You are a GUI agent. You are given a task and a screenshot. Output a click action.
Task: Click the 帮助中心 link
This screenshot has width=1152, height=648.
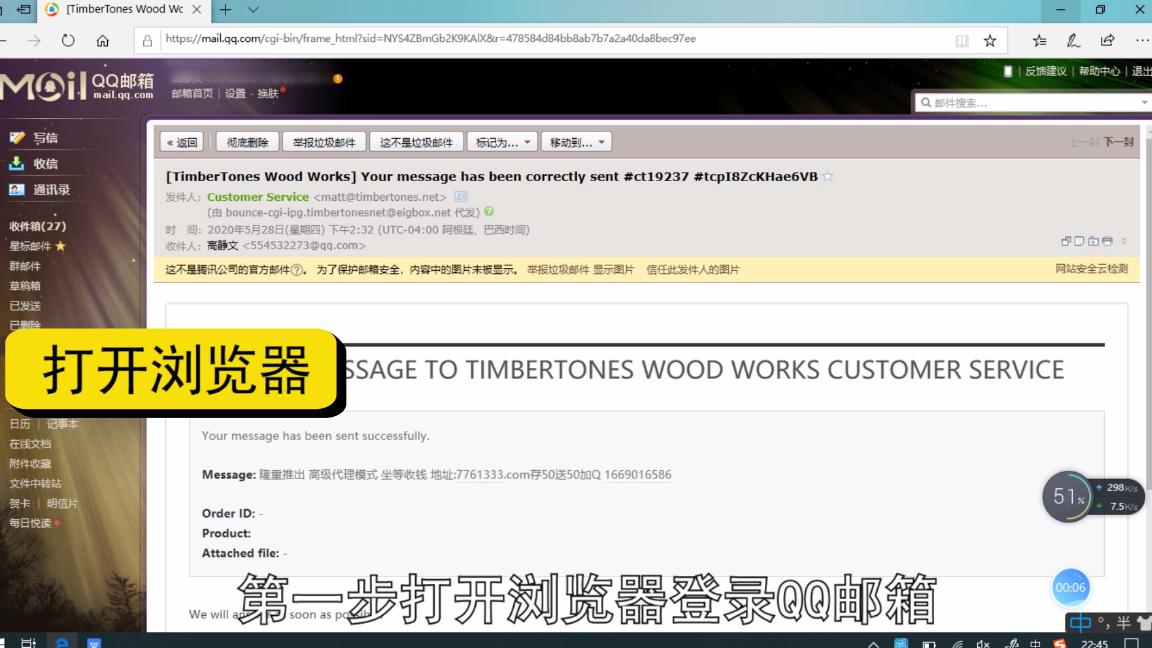tap(1099, 71)
